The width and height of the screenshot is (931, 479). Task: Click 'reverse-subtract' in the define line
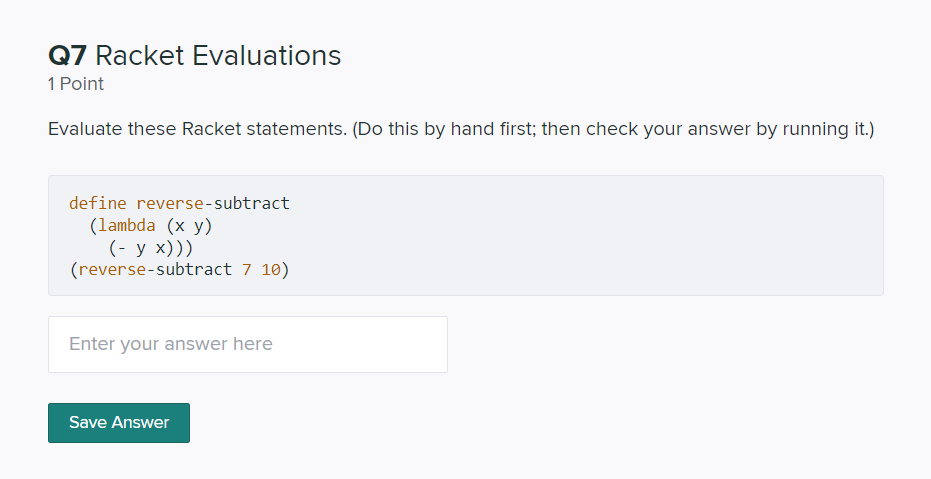(213, 203)
